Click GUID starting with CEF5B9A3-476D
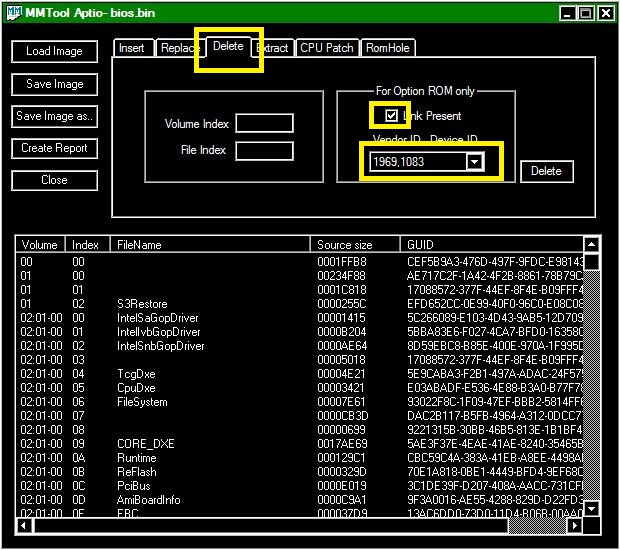Screen dimensions: 620x550 click(x=495, y=262)
